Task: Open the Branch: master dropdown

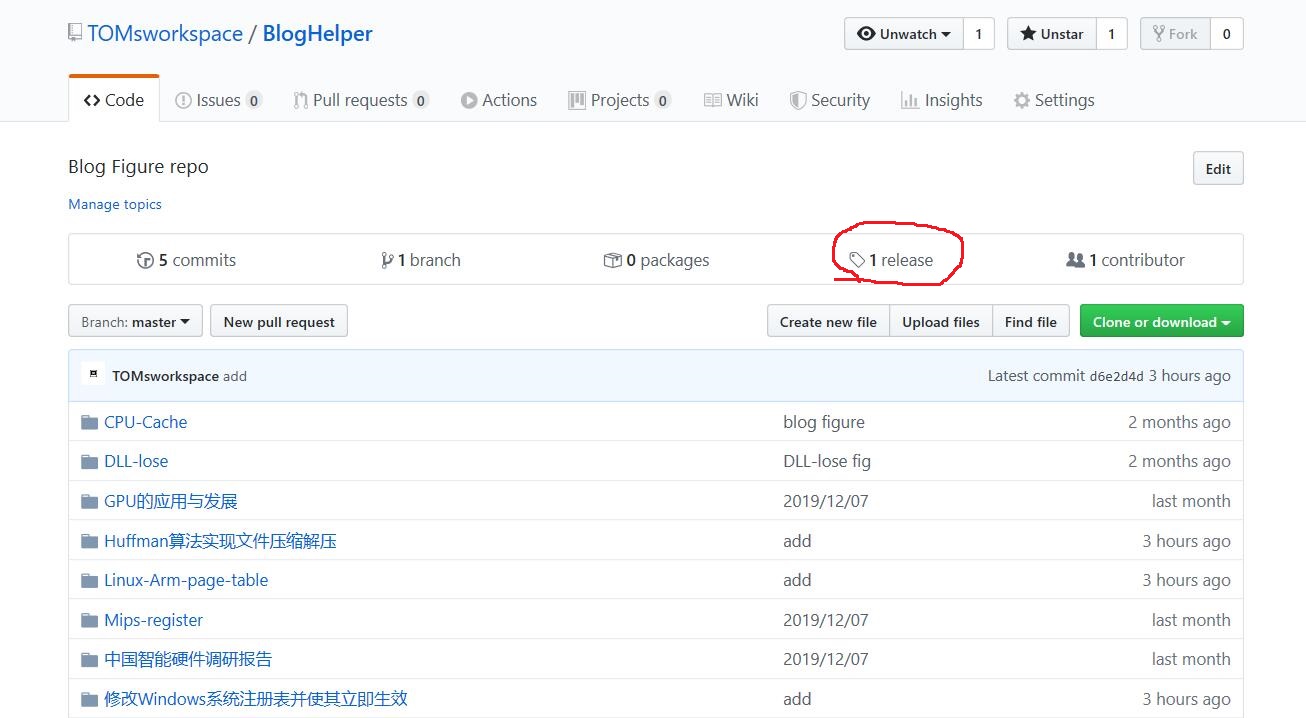Action: [134, 321]
